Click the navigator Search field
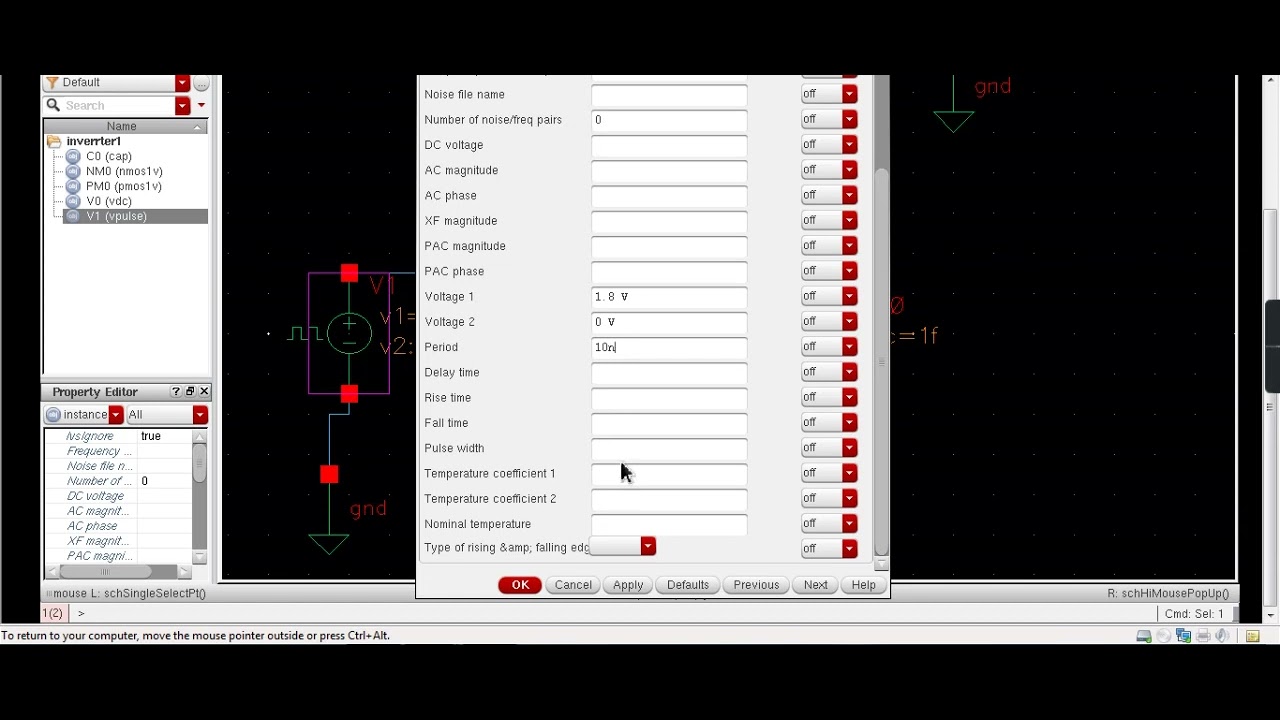The height and width of the screenshot is (720, 1280). (119, 105)
